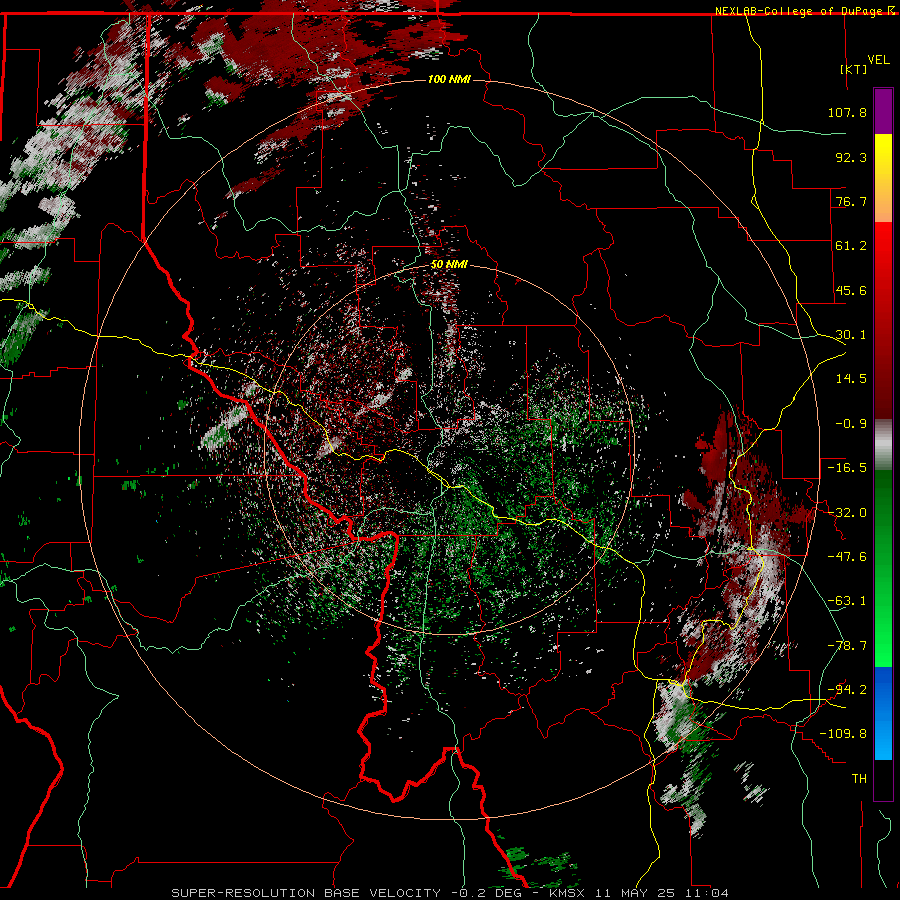The image size is (900, 900).
Task: Click the -78.7 velocity scale value
Action: [x=847, y=646]
